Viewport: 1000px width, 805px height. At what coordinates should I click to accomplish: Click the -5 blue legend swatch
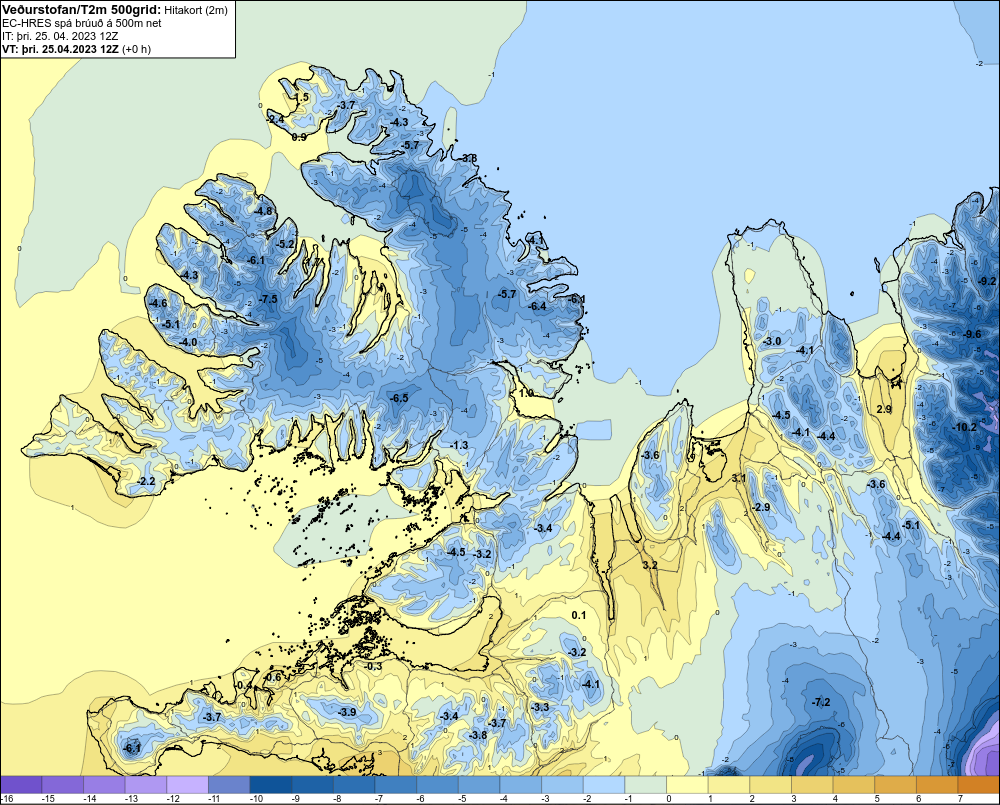pyautogui.click(x=479, y=785)
